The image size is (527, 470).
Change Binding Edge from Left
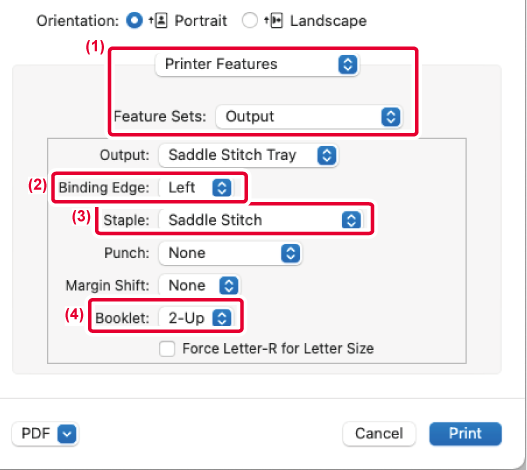(x=196, y=188)
